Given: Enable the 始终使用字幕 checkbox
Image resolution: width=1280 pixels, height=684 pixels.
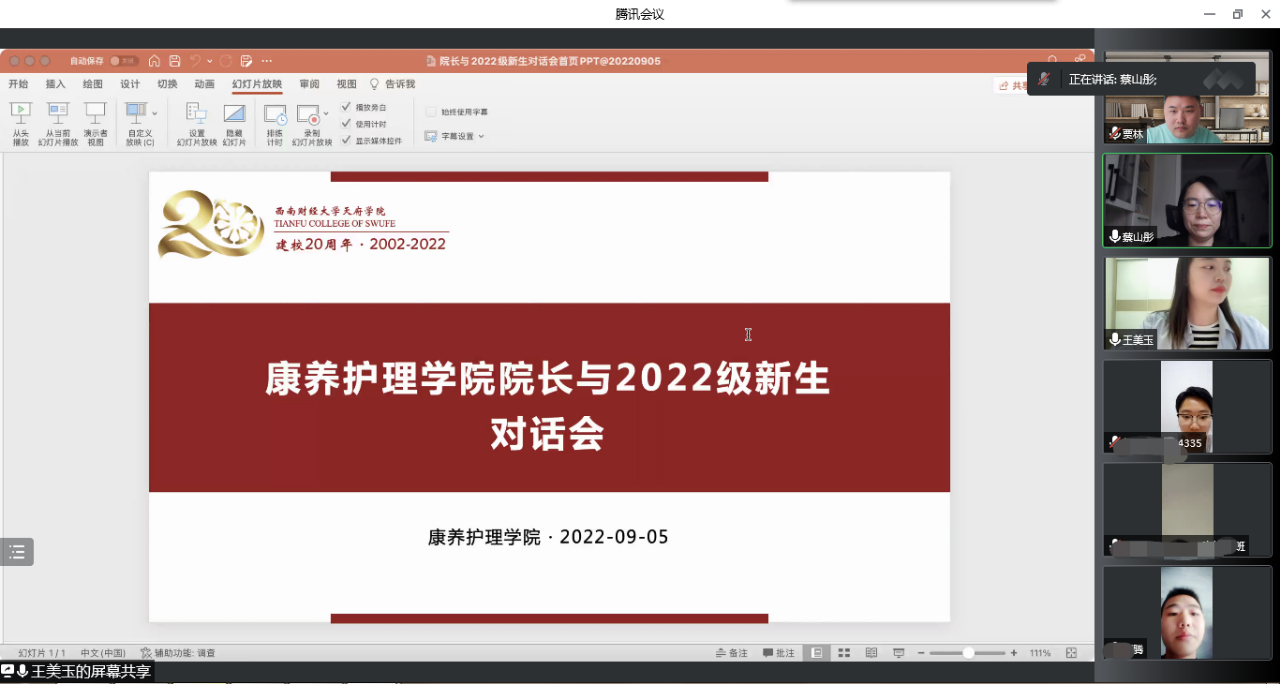Looking at the screenshot, I should 432,112.
